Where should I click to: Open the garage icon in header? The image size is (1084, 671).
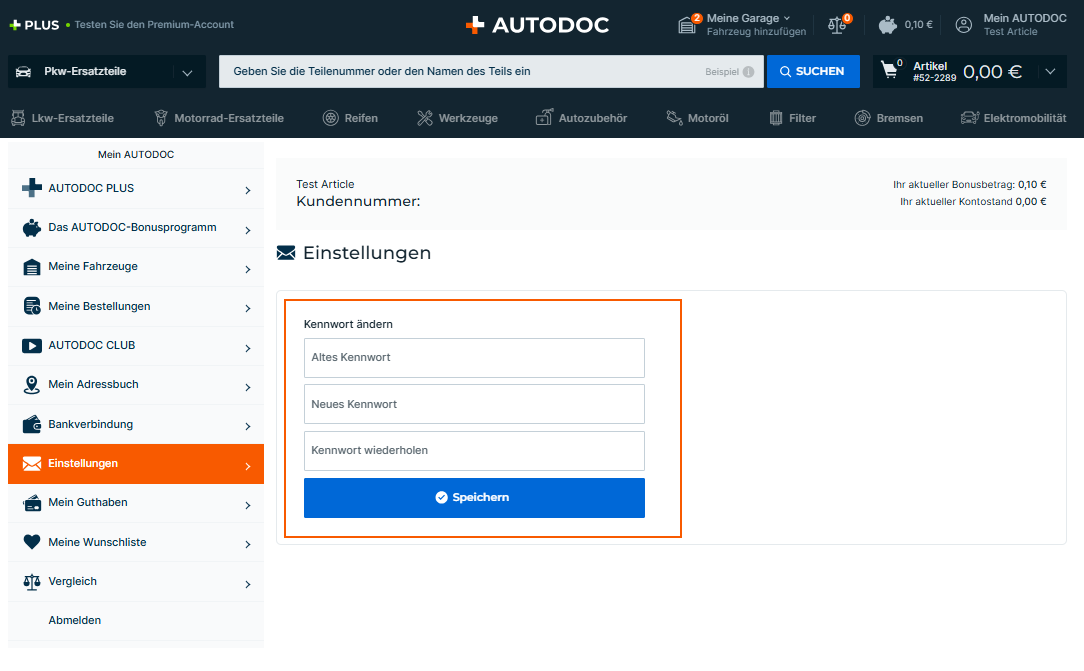(687, 25)
